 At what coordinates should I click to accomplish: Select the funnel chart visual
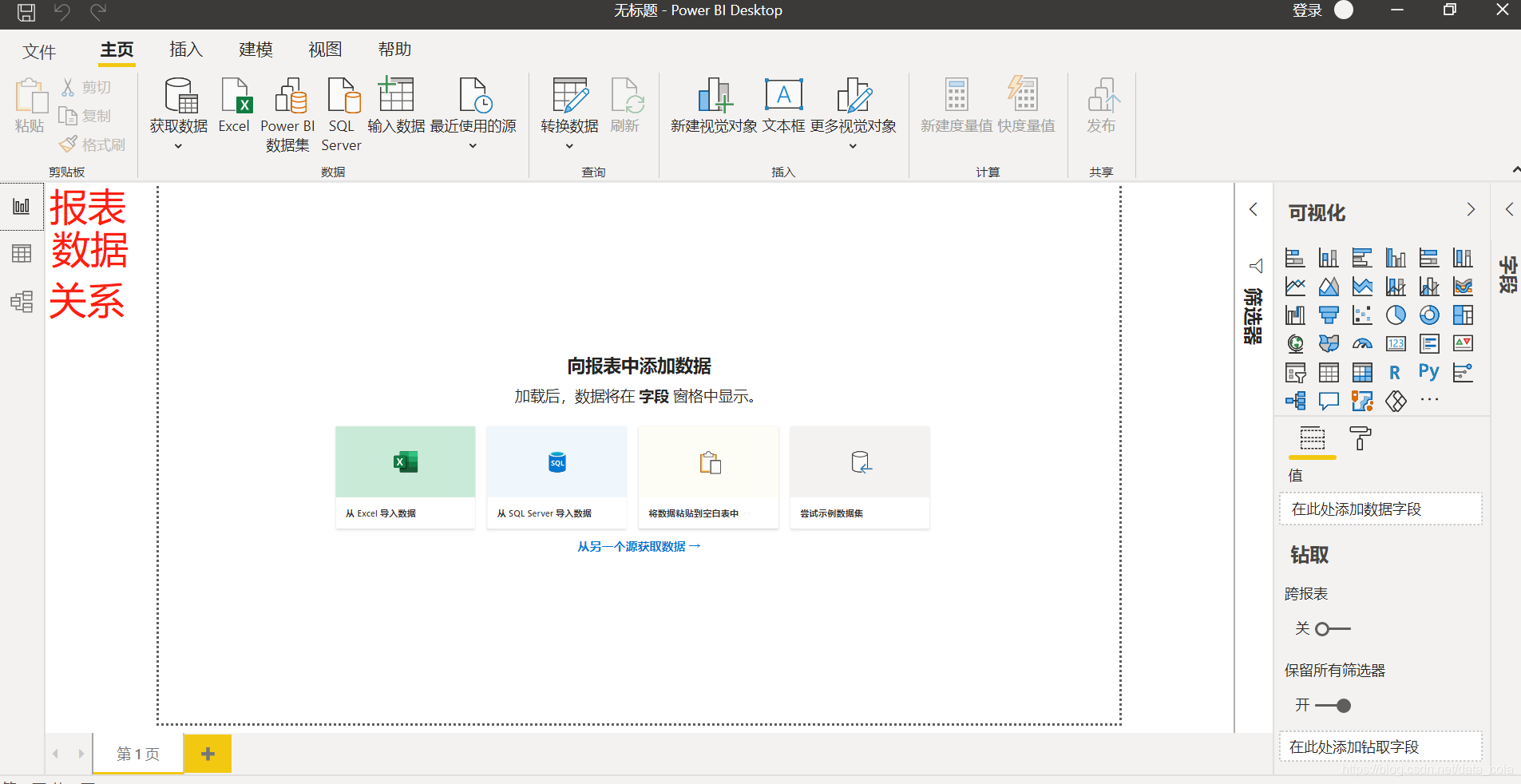pyautogui.click(x=1329, y=315)
